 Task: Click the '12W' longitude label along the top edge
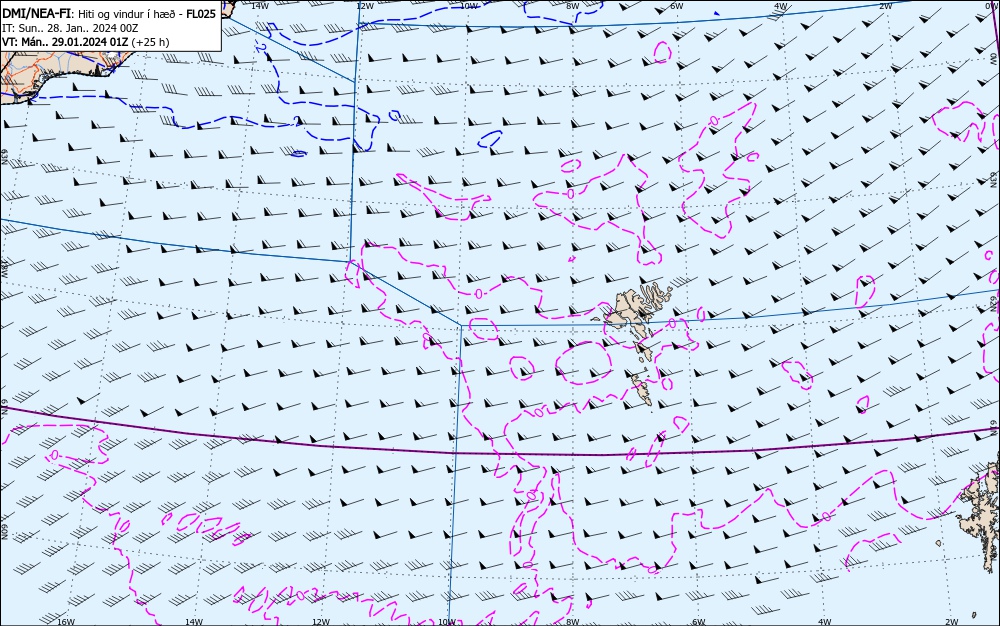[364, 6]
